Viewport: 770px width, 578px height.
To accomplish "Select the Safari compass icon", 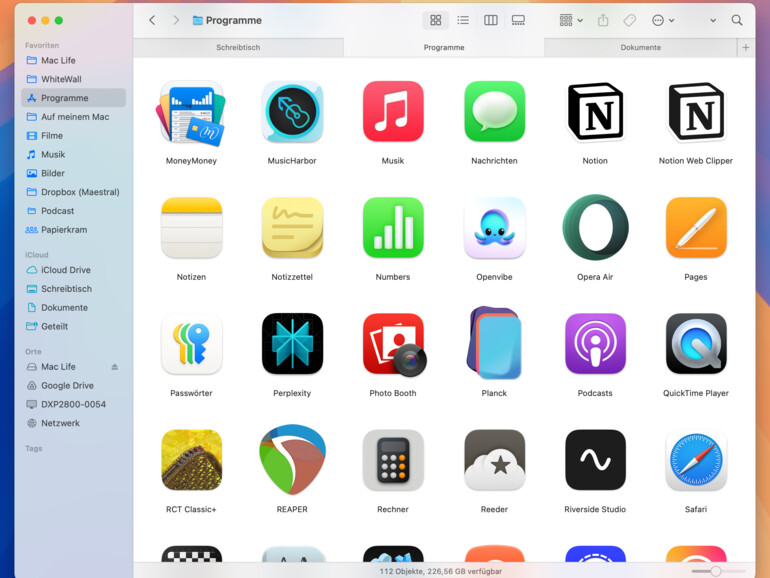I will click(696, 460).
